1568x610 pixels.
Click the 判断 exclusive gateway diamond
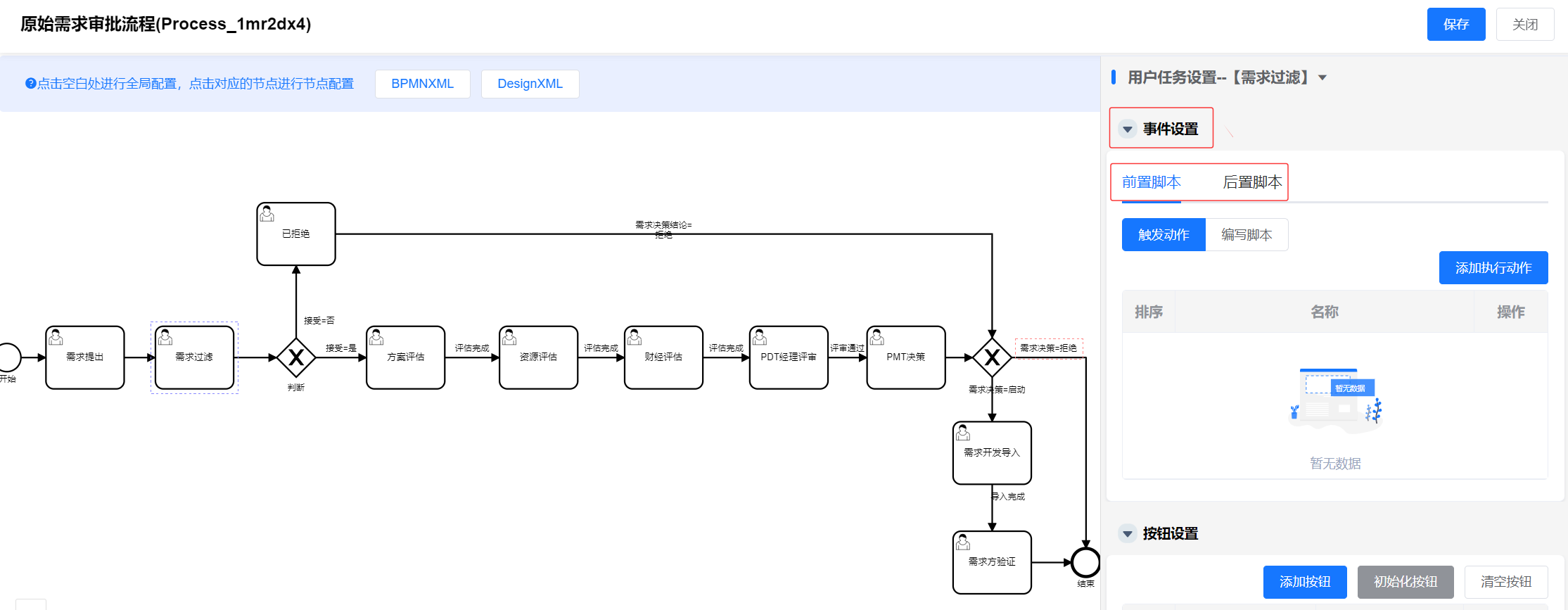(x=296, y=357)
